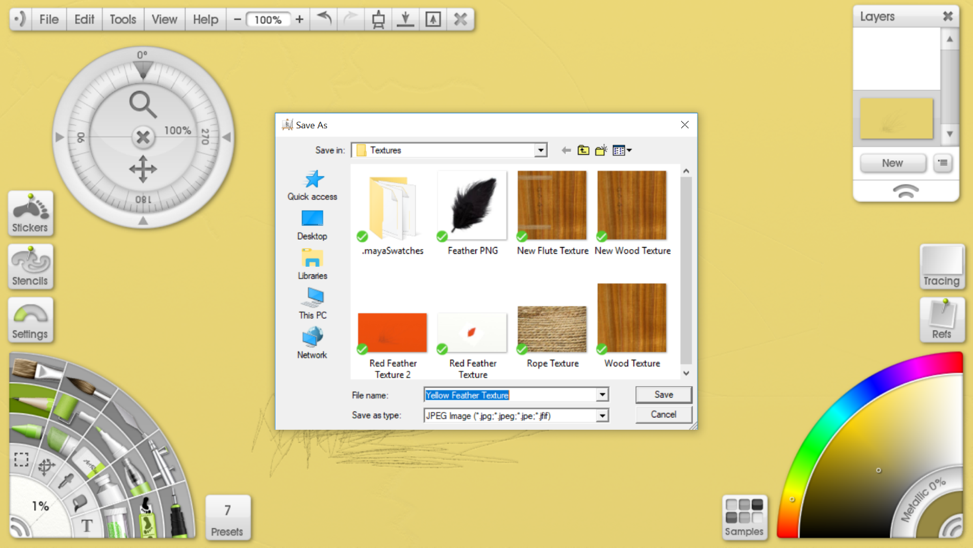
Task: Click the Undo arrow in the toolbar
Action: (324, 19)
